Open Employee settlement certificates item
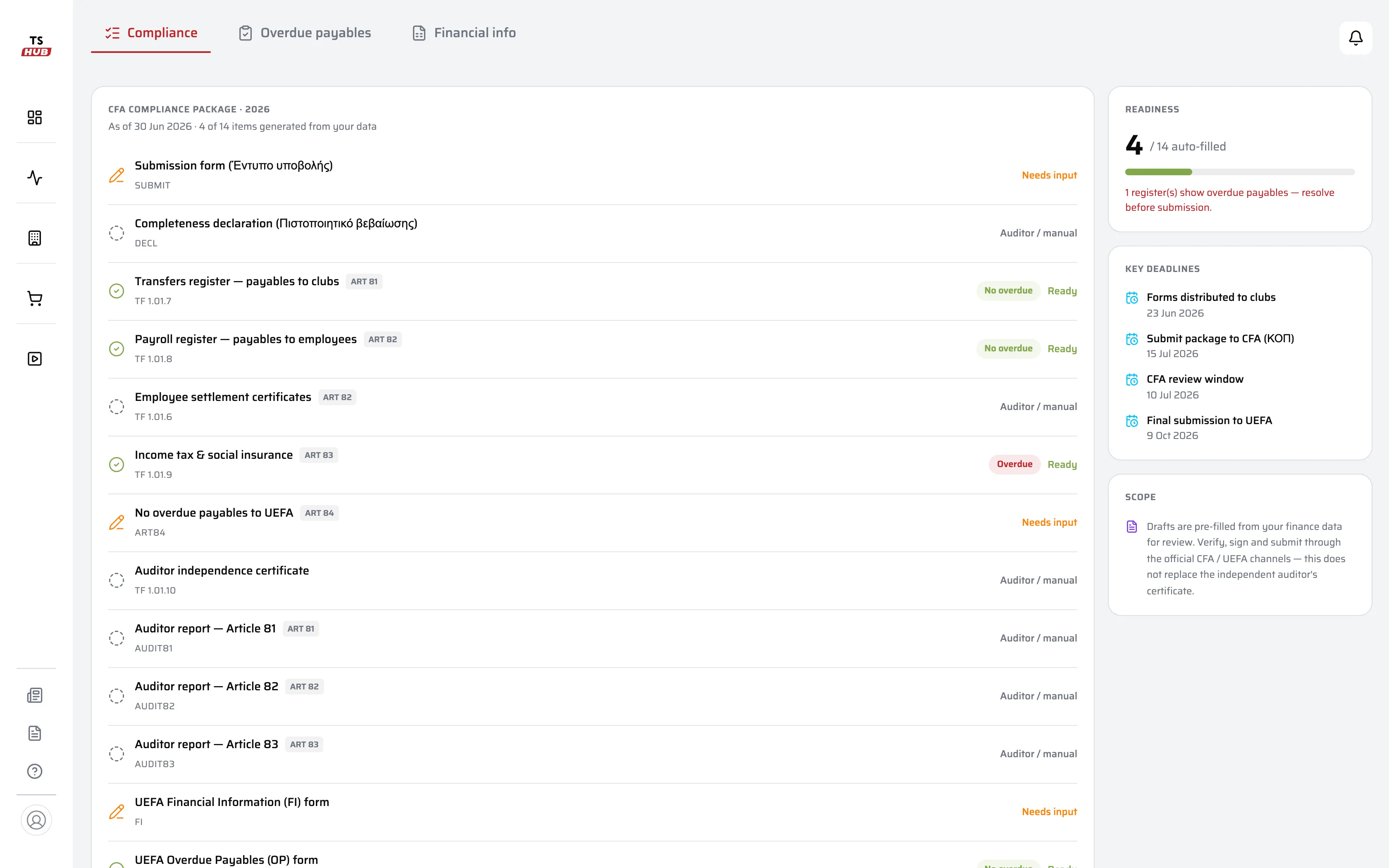 (x=592, y=406)
